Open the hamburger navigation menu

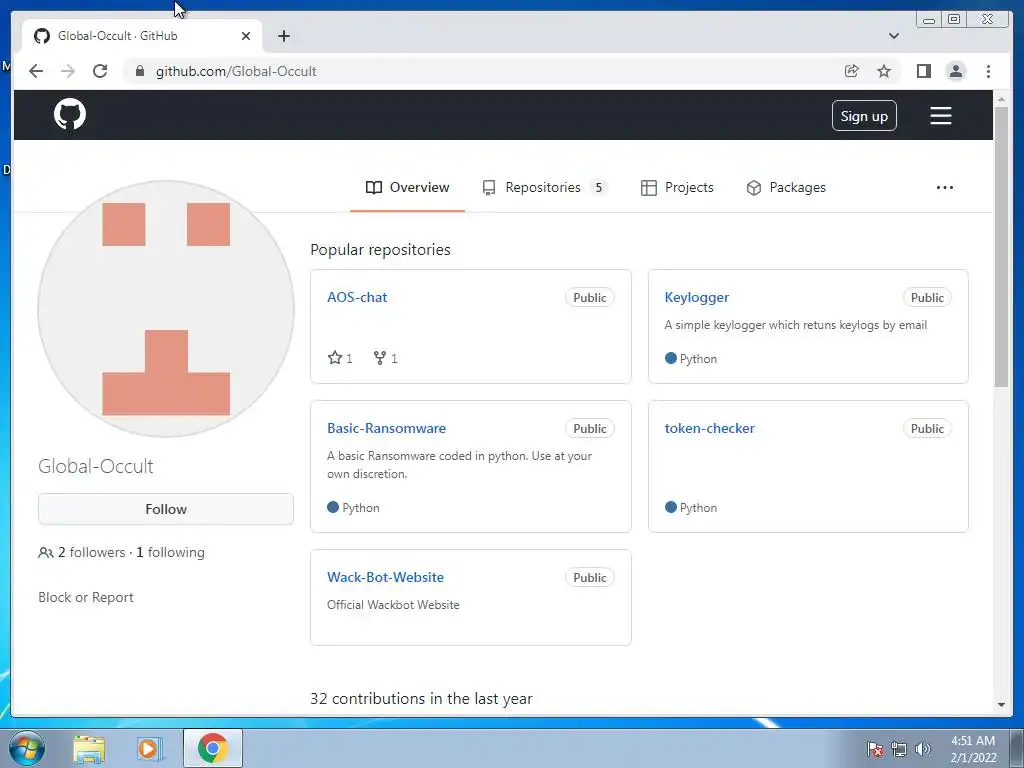(940, 116)
